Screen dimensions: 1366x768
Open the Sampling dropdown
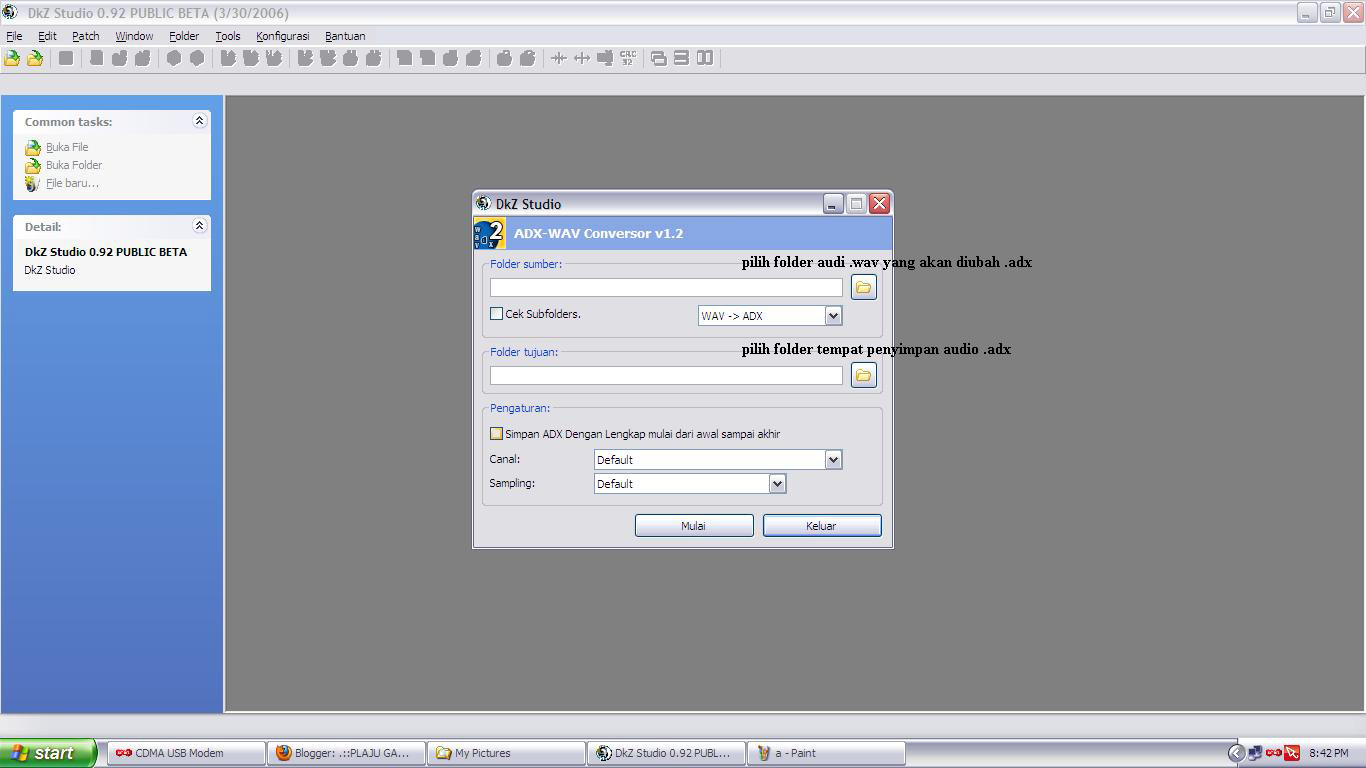point(777,484)
